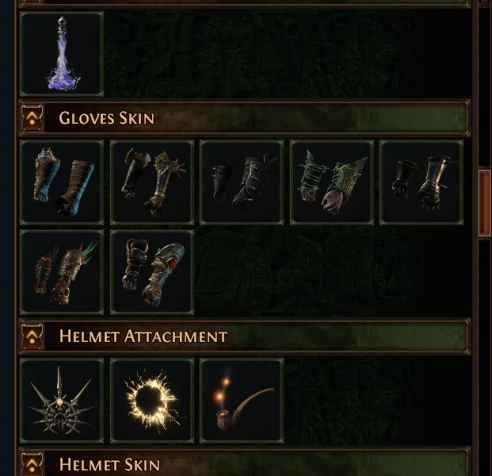Select the spiked star helmet attachment
This screenshot has width=492, height=476.
click(62, 401)
